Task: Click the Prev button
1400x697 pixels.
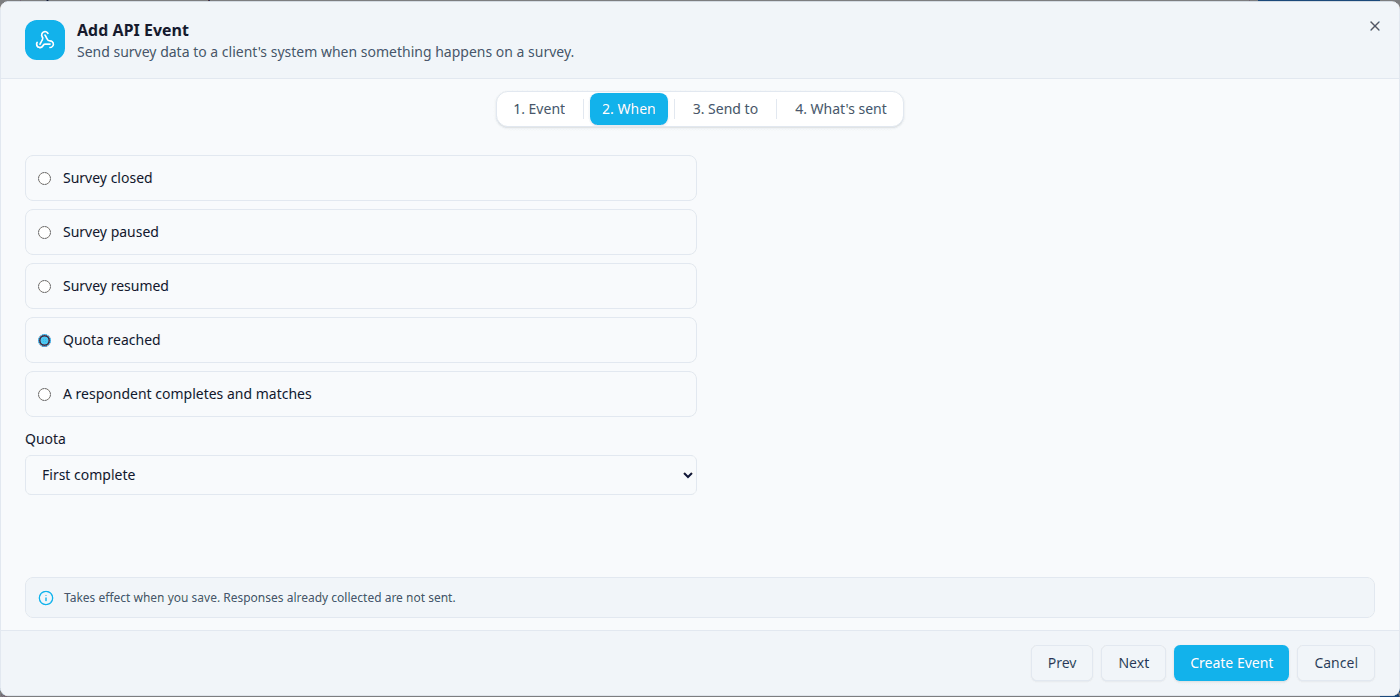Action: point(1062,663)
